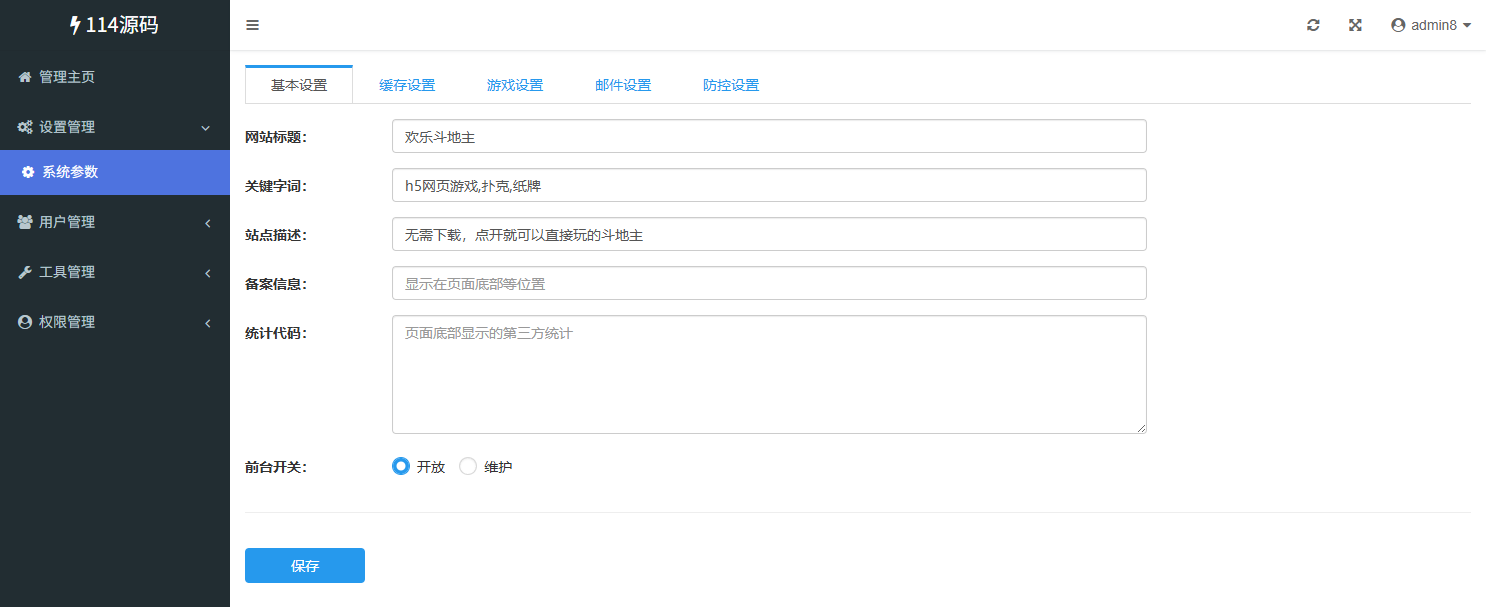The image size is (1486, 607).
Task: Click the users icon beside 用户管理
Action: [25, 222]
